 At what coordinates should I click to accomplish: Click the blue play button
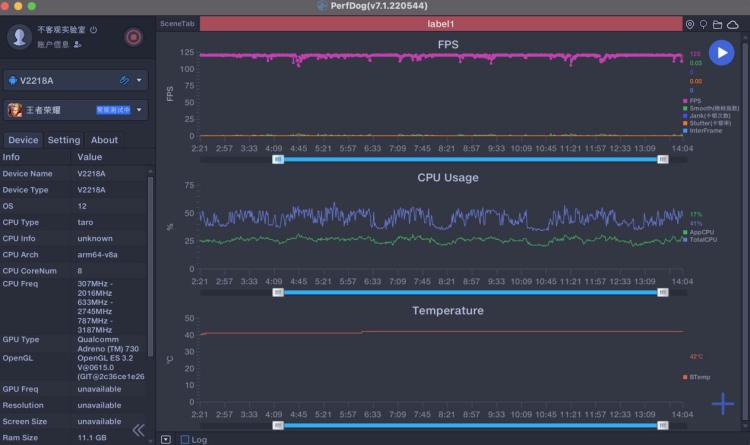[721, 53]
